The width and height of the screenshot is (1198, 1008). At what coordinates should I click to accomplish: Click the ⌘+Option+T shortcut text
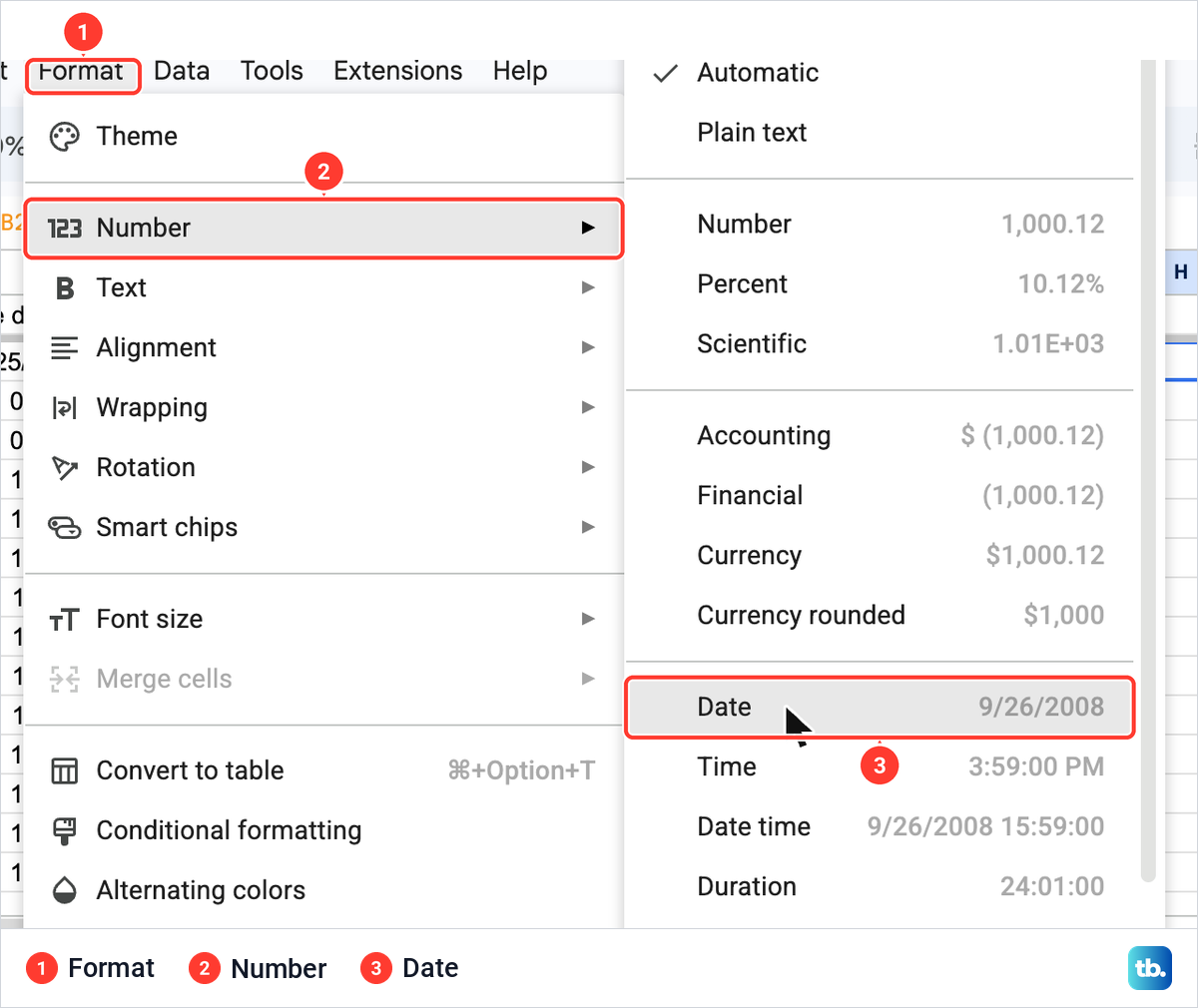521,770
